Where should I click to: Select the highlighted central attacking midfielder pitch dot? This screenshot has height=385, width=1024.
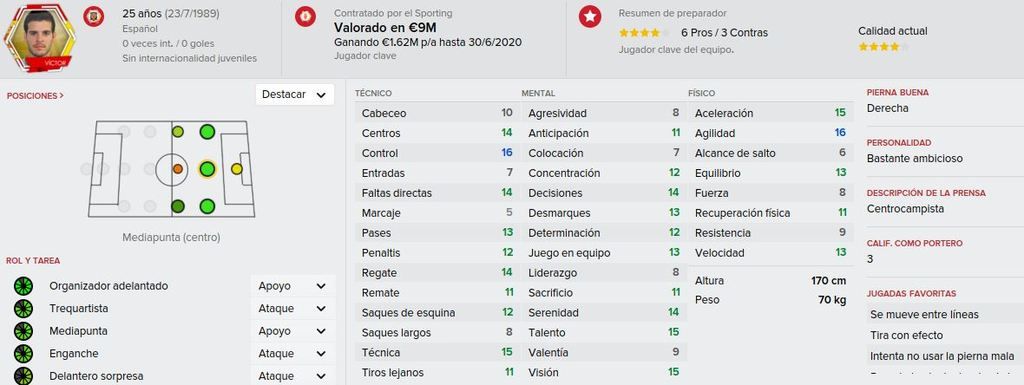tap(207, 169)
